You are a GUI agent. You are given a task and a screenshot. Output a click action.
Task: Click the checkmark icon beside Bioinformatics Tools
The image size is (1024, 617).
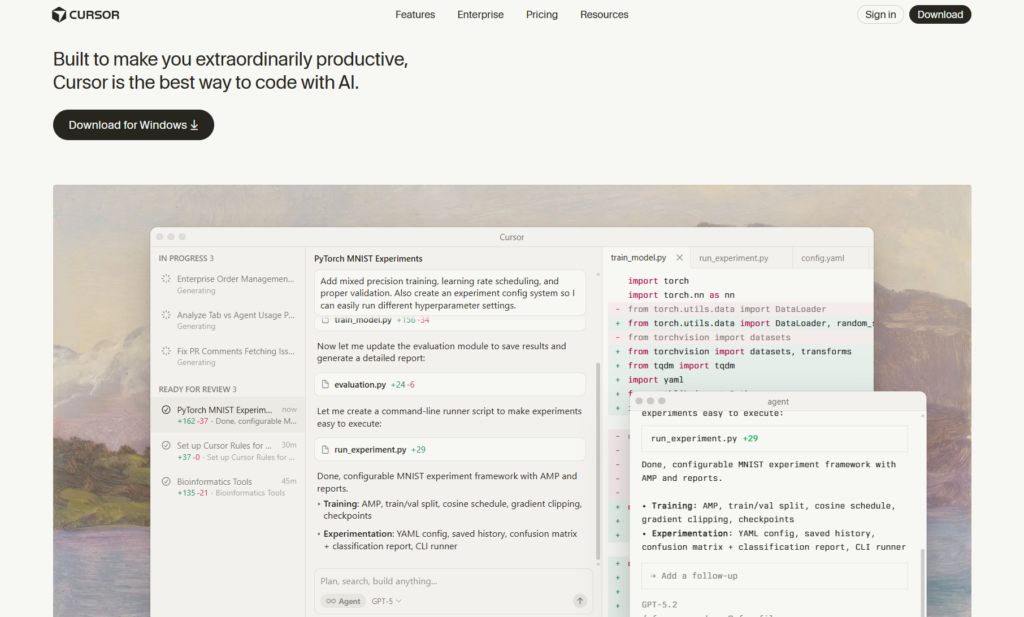(166, 482)
